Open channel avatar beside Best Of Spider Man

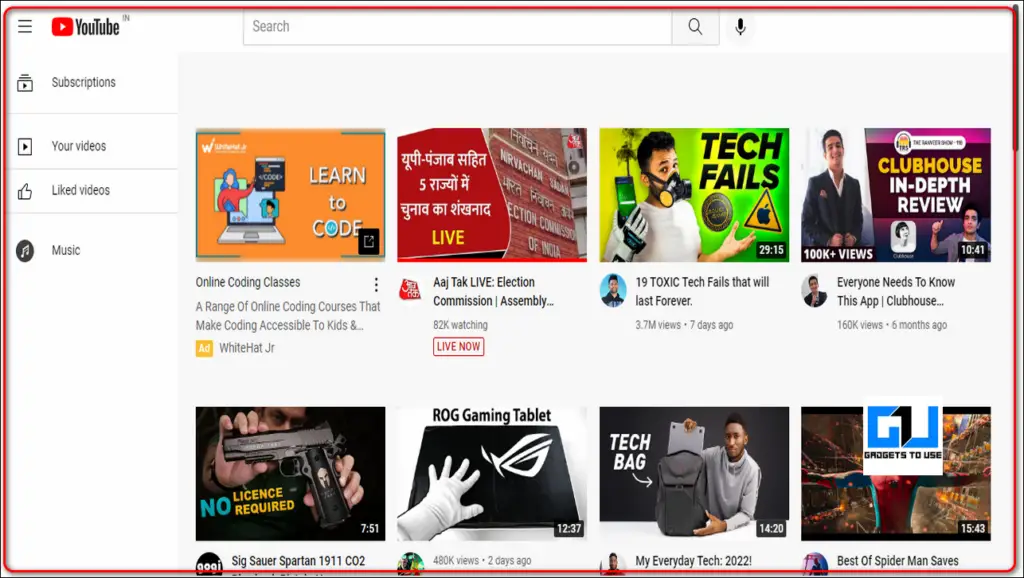coord(814,564)
